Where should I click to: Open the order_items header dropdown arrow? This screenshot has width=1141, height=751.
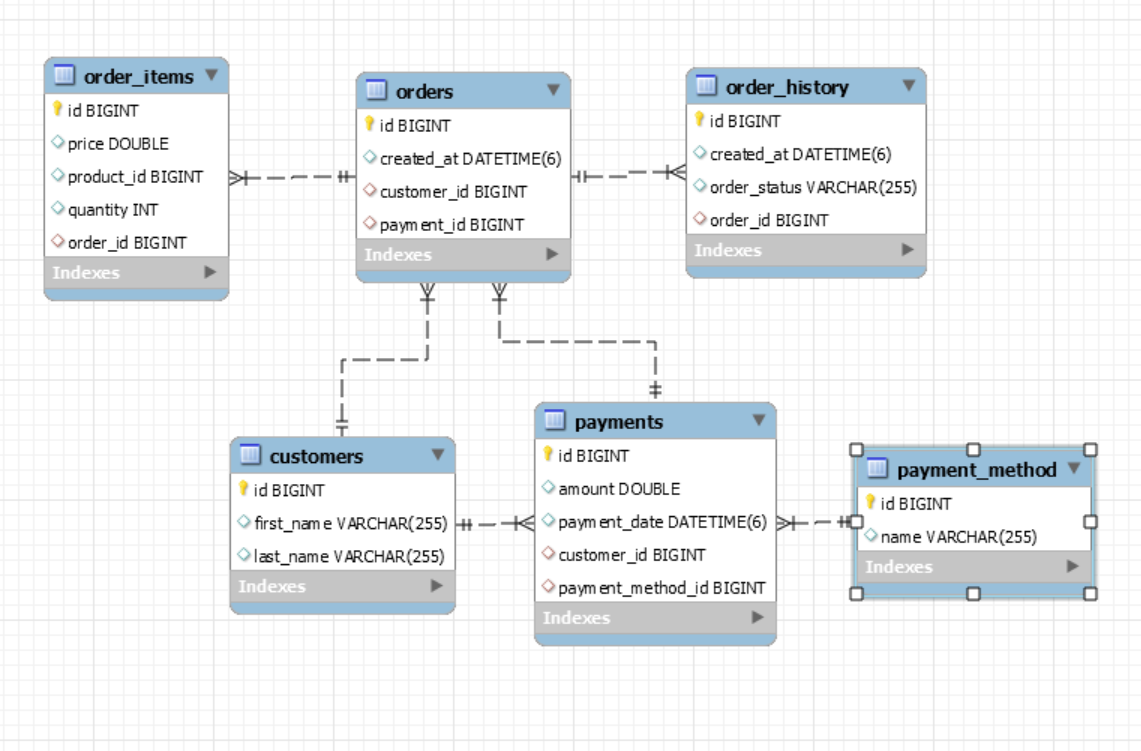tap(209, 73)
